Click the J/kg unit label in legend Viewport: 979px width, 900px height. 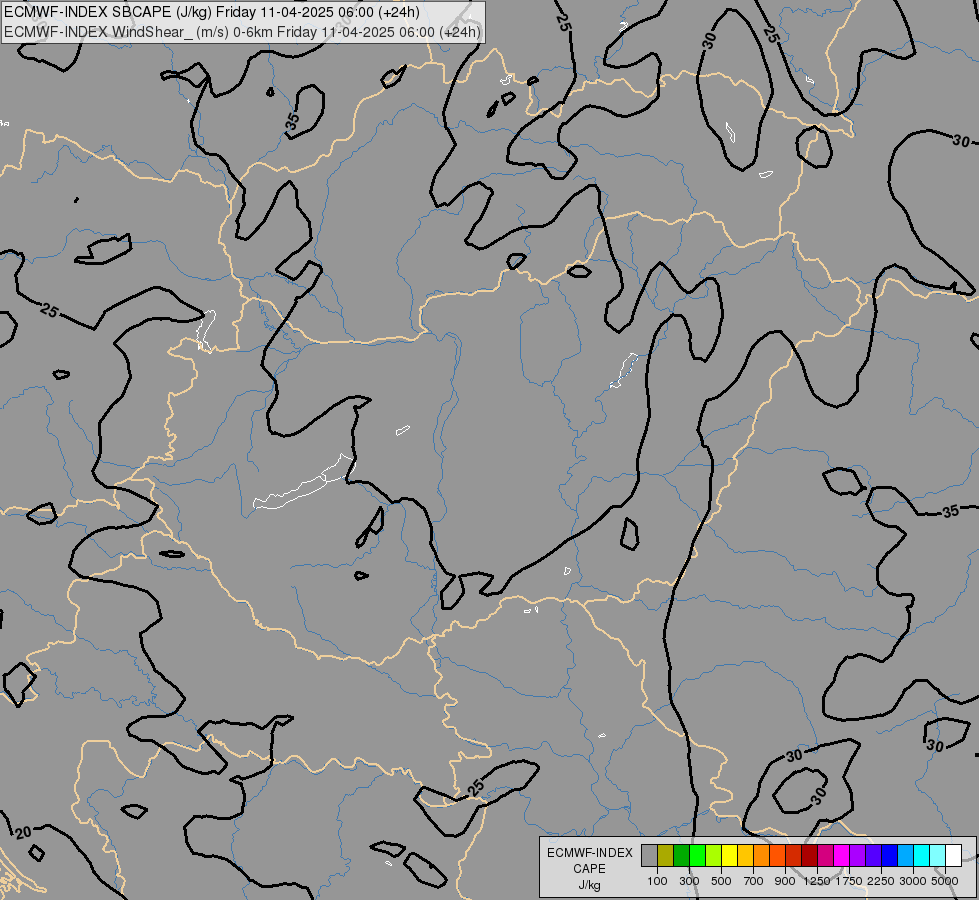click(589, 886)
